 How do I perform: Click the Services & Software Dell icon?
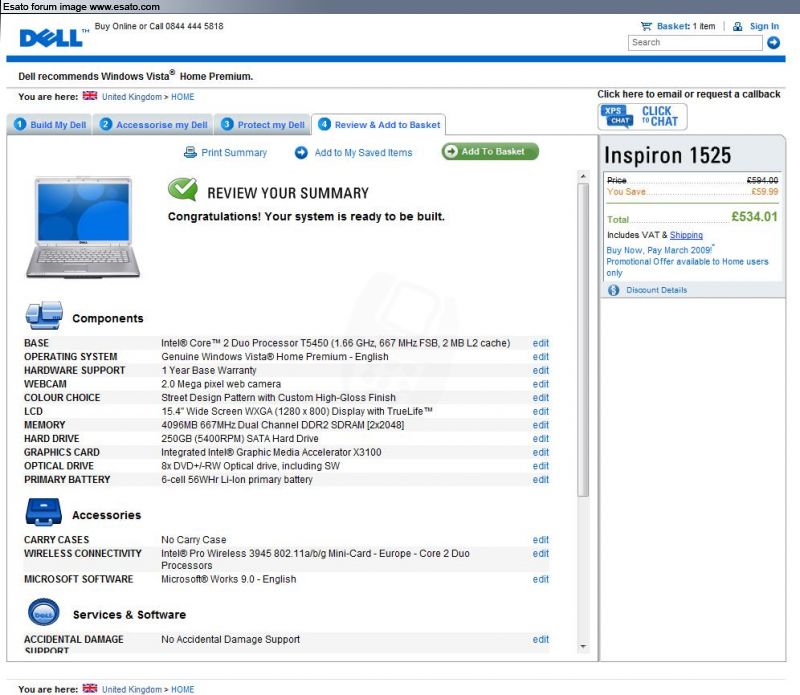43,612
